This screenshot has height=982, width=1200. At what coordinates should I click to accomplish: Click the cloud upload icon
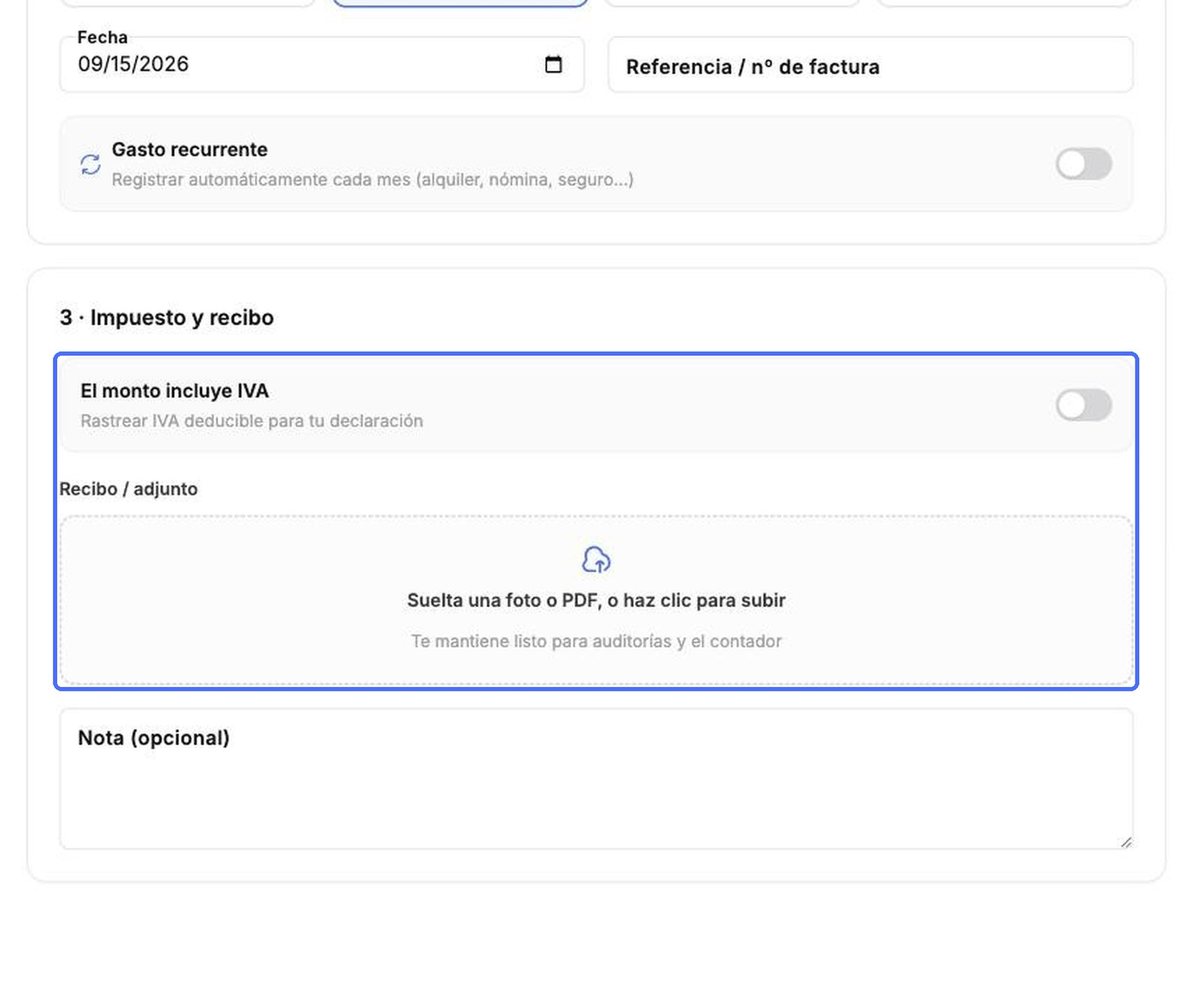[596, 560]
